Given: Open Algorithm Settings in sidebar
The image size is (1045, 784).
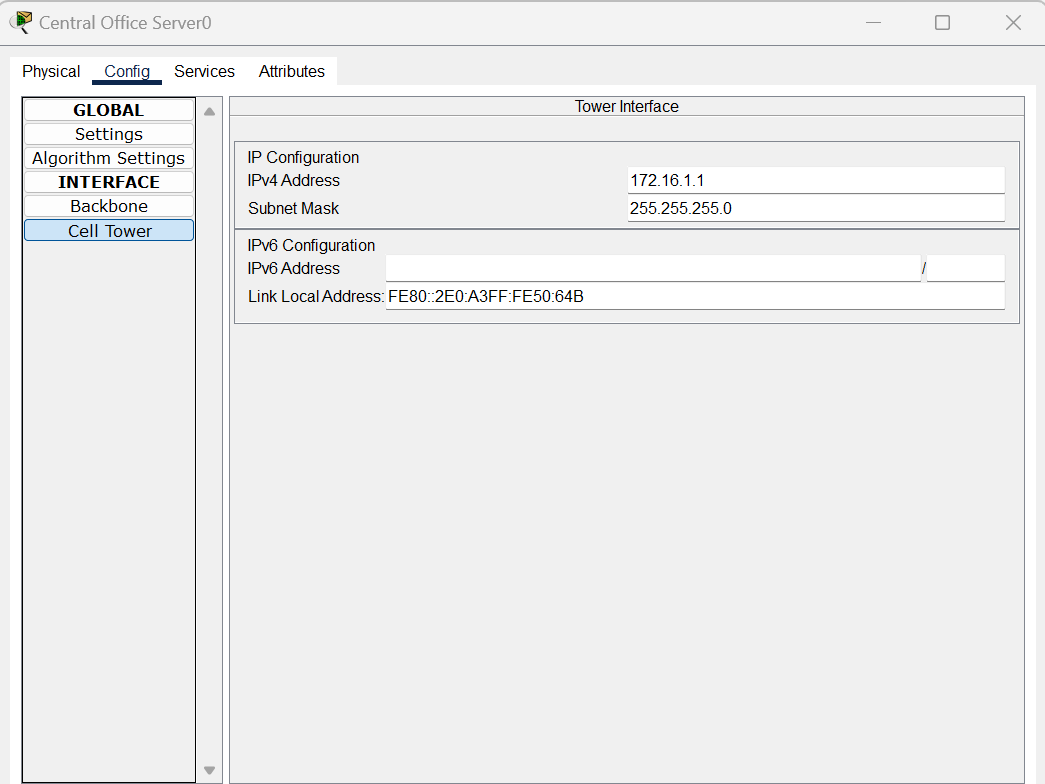Looking at the screenshot, I should [109, 158].
